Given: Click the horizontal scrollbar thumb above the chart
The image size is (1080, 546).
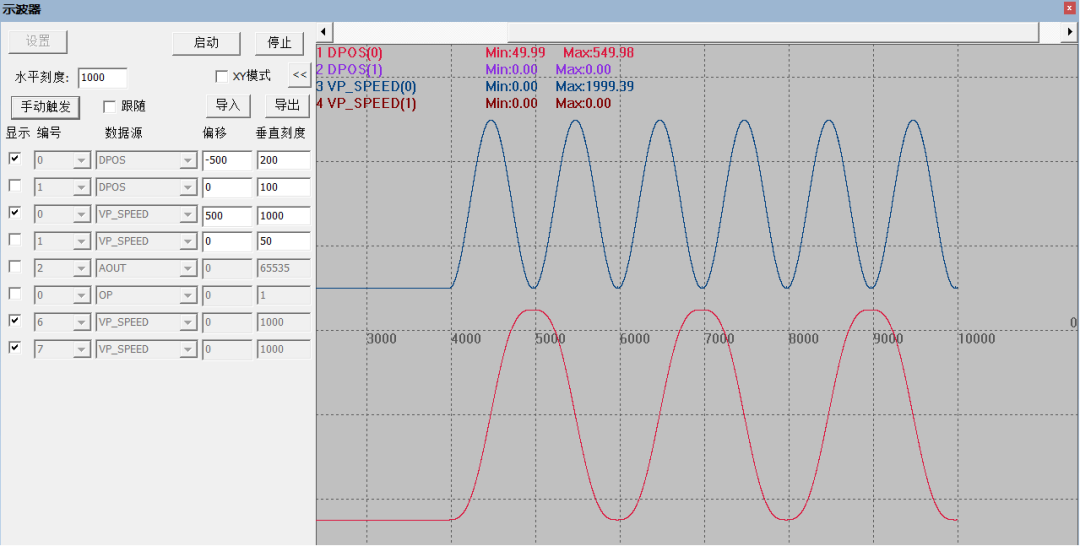Looking at the screenshot, I should pyautogui.click(x=773, y=32).
